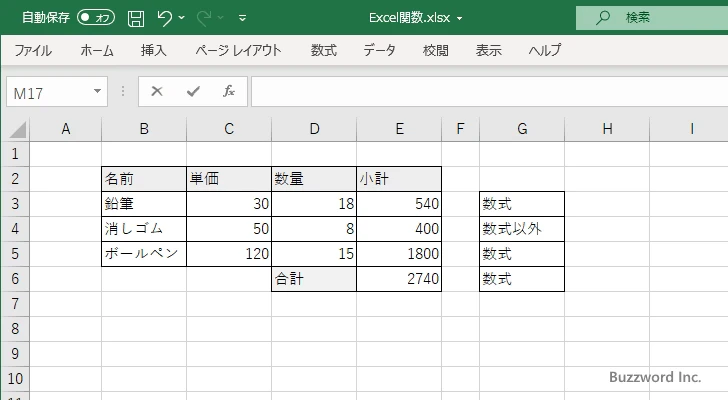728x400 pixels.
Task: Click the Select All corner triangle
Action: [17, 129]
